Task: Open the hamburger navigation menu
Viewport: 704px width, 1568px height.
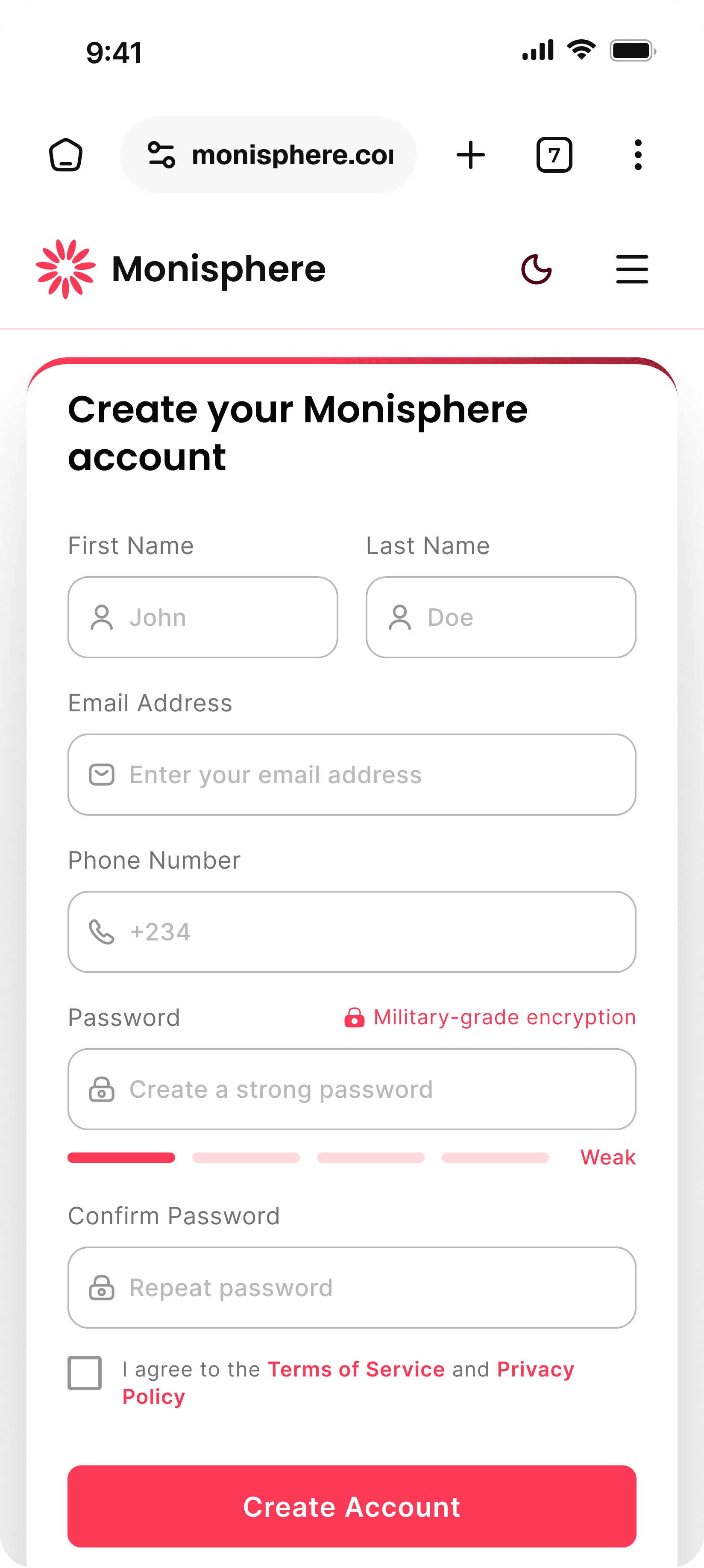Action: 631,269
